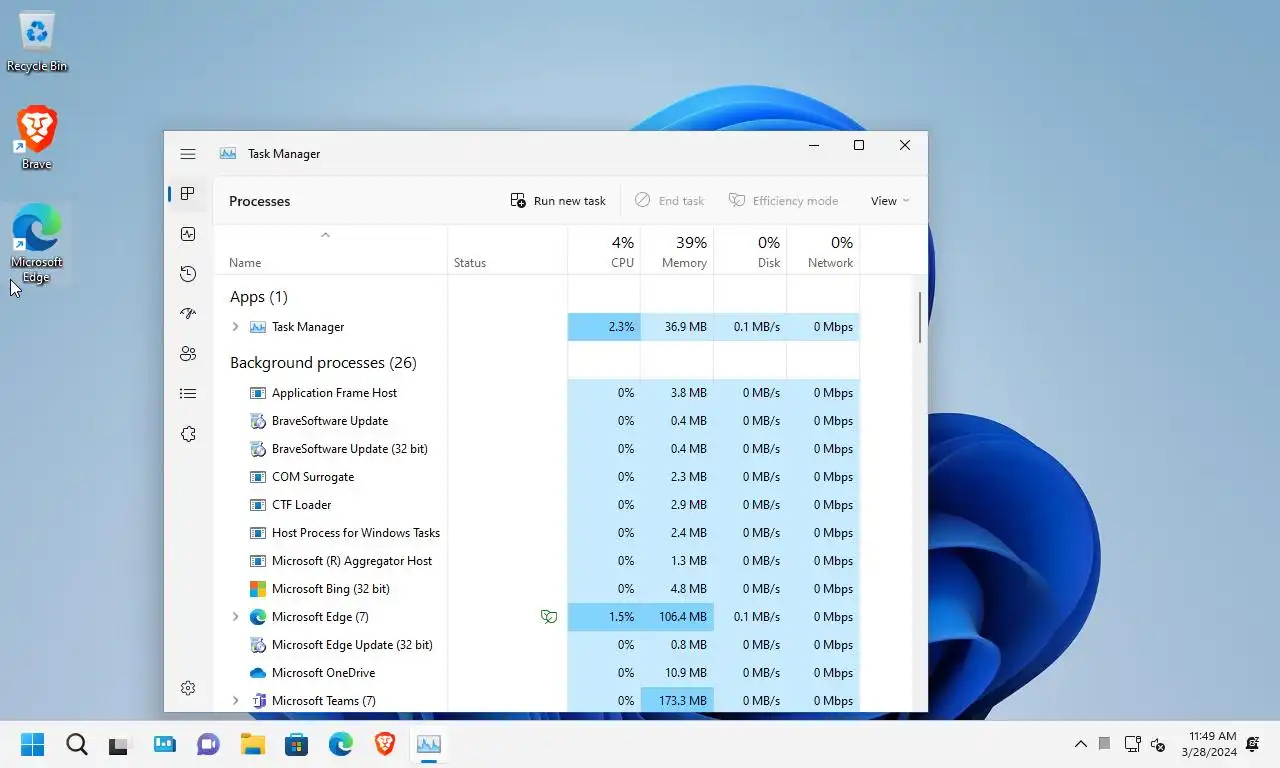The width and height of the screenshot is (1280, 768).
Task: Open Brave shortcut on the desktop
Action: pos(37,137)
